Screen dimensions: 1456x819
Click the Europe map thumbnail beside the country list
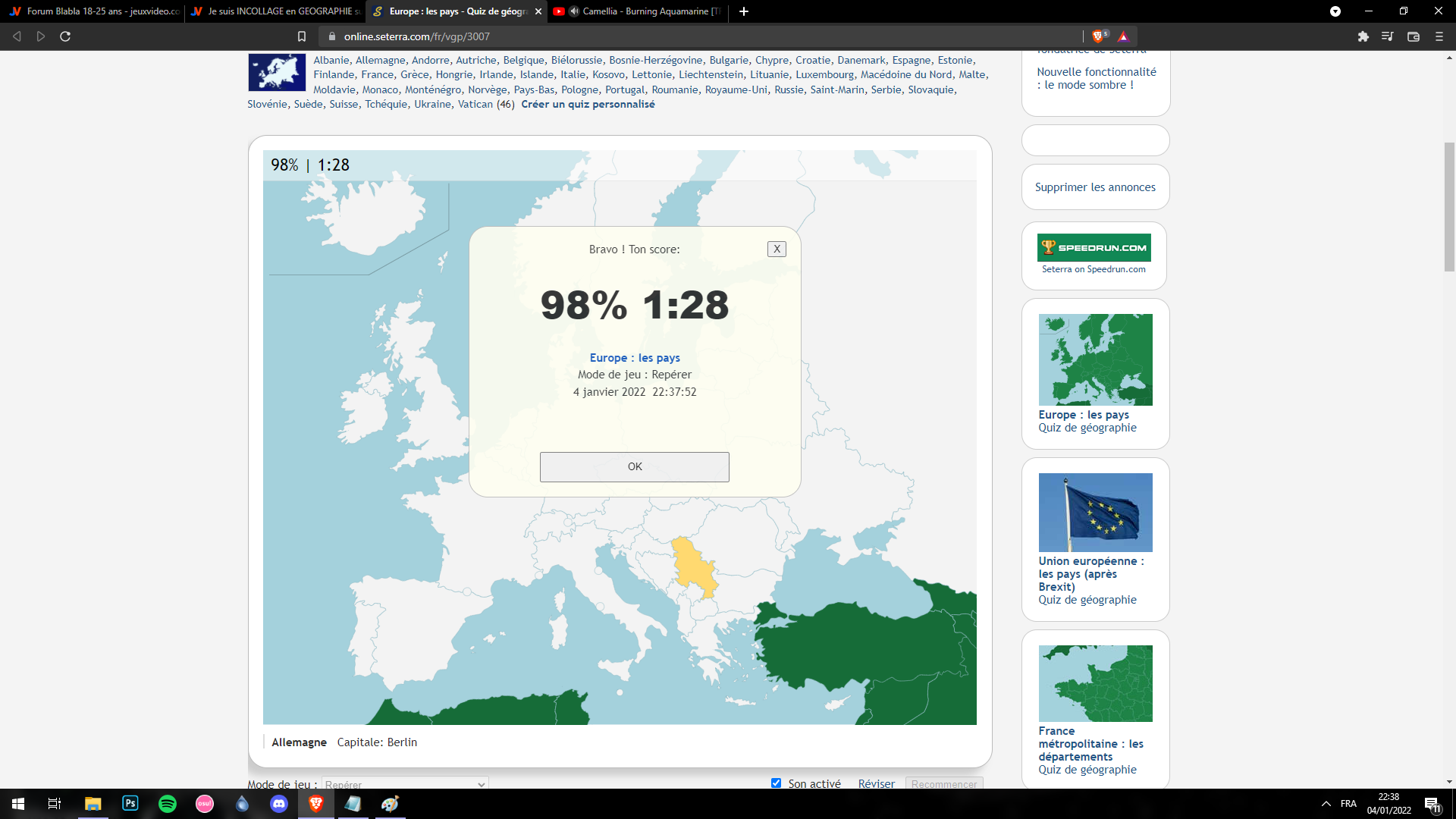(277, 73)
